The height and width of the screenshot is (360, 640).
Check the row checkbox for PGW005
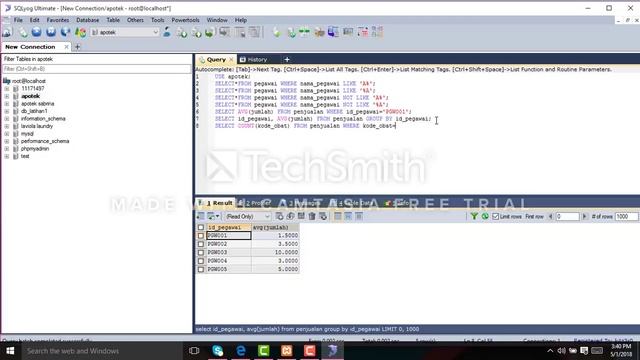[x=201, y=269]
